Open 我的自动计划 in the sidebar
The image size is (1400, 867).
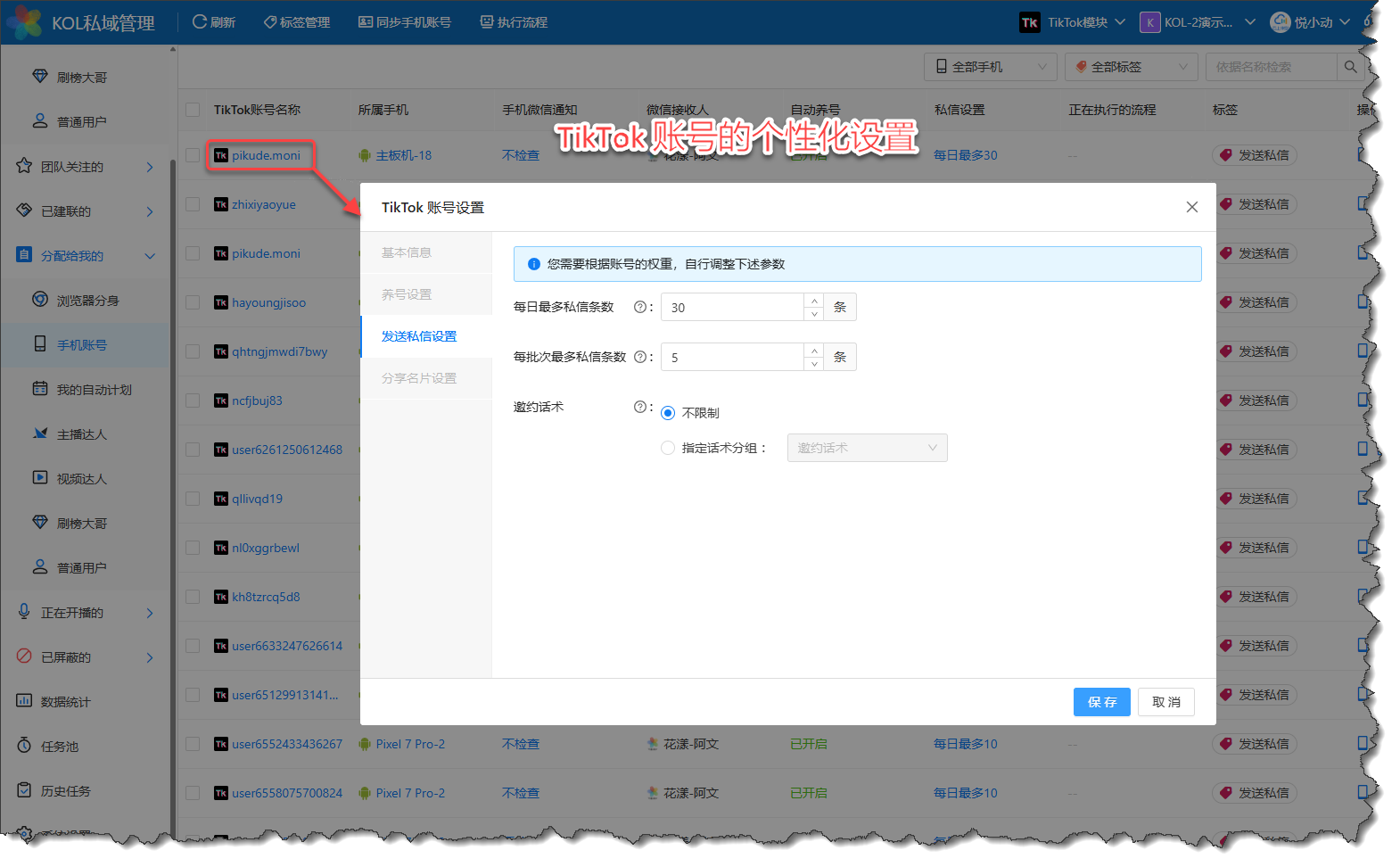[x=86, y=390]
